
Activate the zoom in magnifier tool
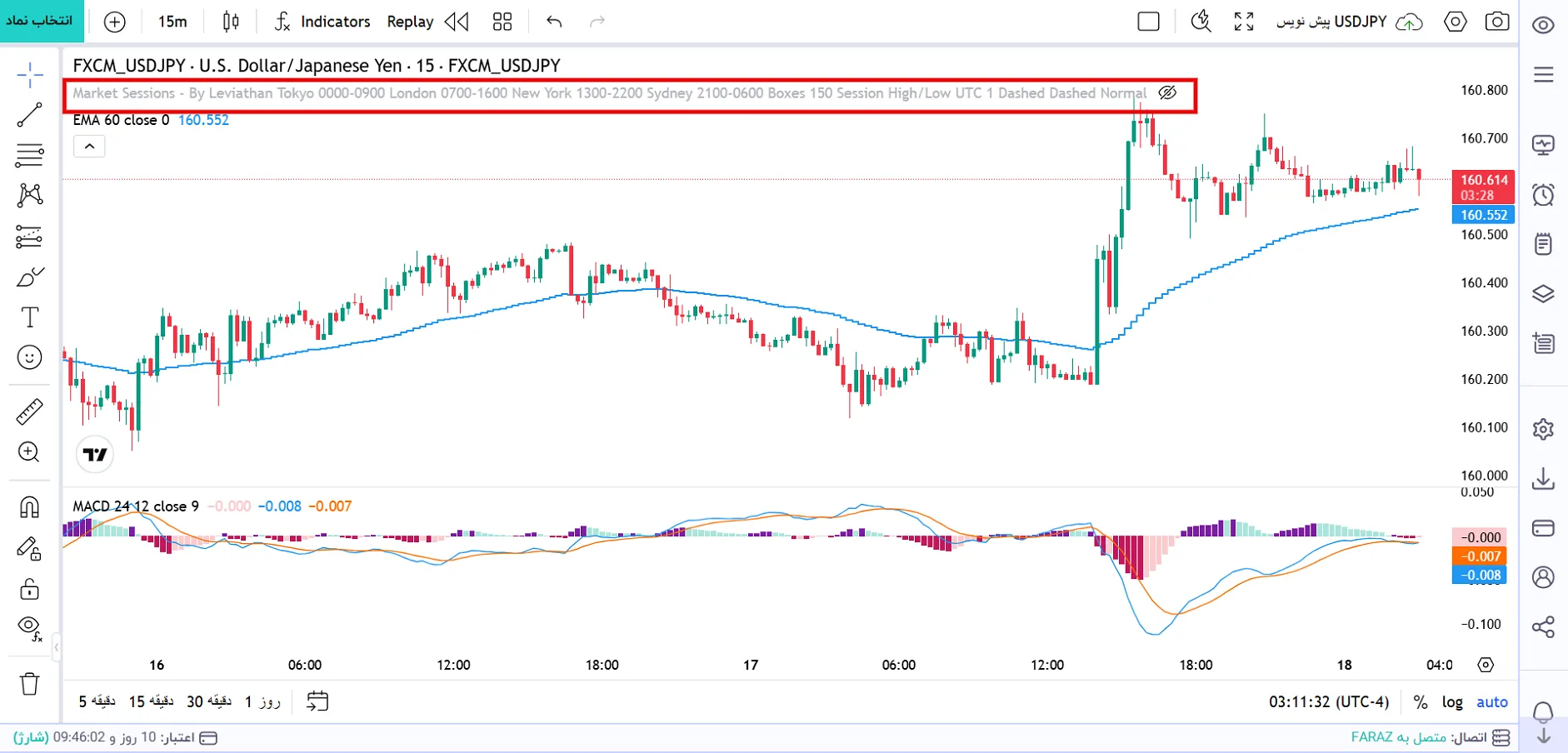(x=30, y=452)
